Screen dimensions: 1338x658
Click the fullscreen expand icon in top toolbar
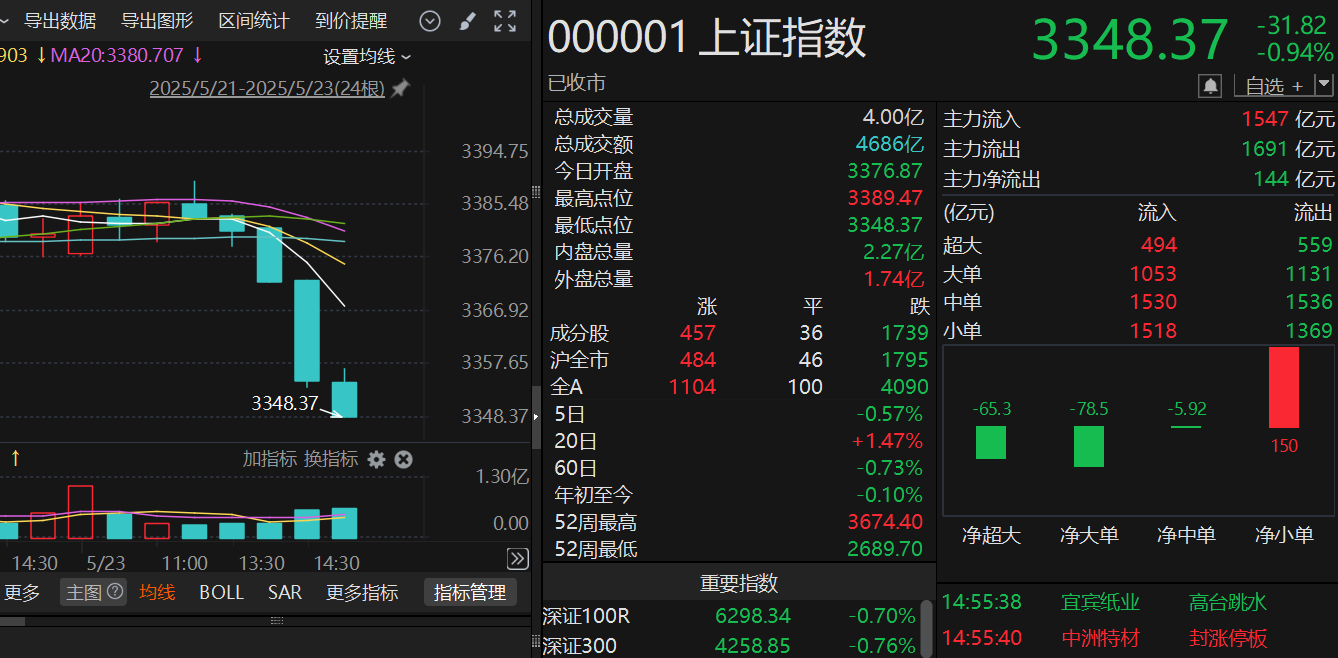click(x=504, y=20)
